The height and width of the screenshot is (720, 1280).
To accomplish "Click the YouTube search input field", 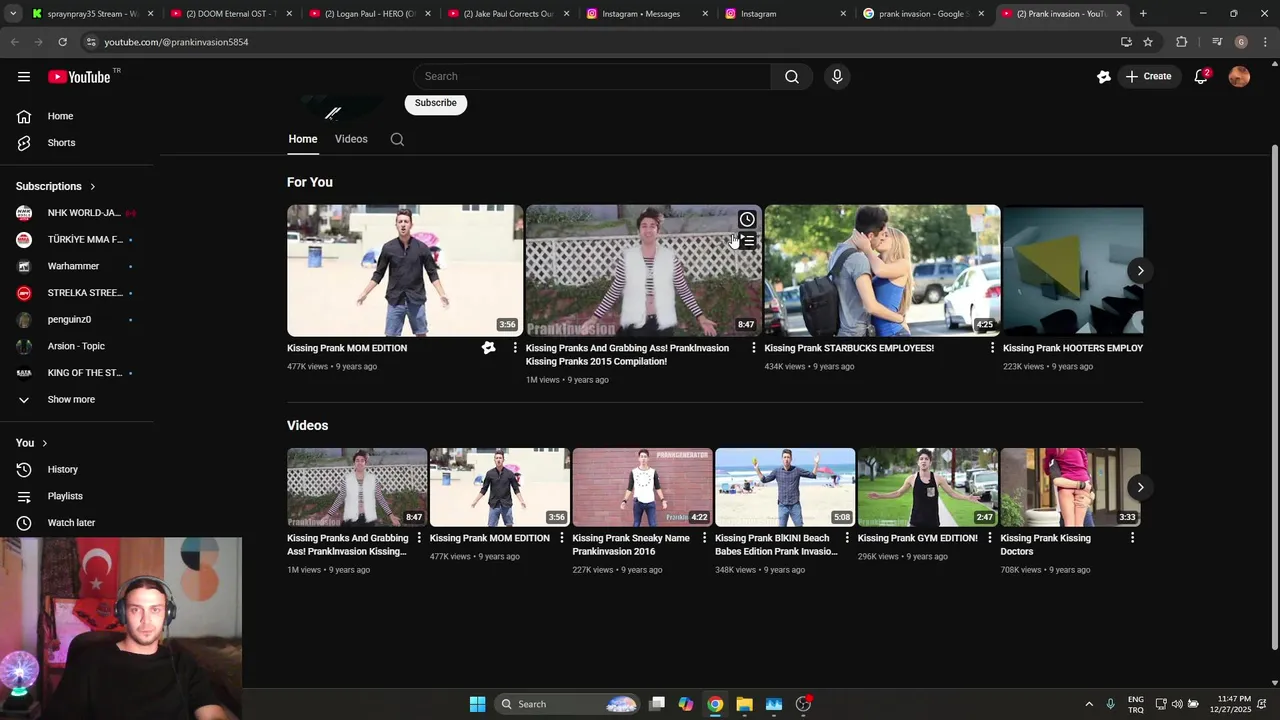I will coord(592,77).
